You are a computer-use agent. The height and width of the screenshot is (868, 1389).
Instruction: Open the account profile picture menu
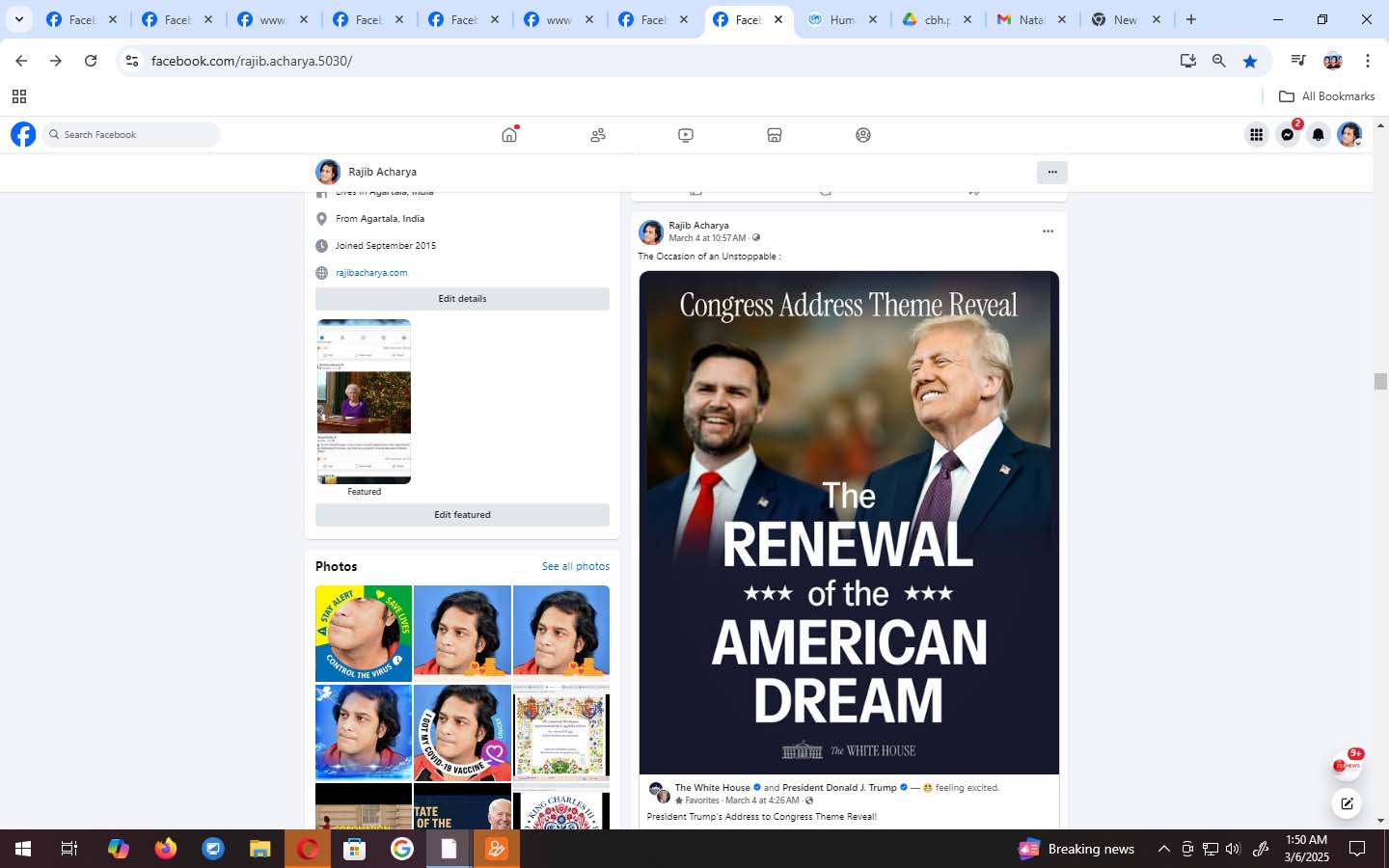coord(1349,135)
